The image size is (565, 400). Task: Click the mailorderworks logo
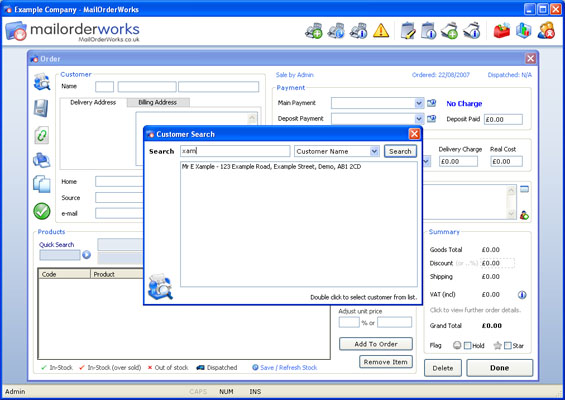click(72, 31)
